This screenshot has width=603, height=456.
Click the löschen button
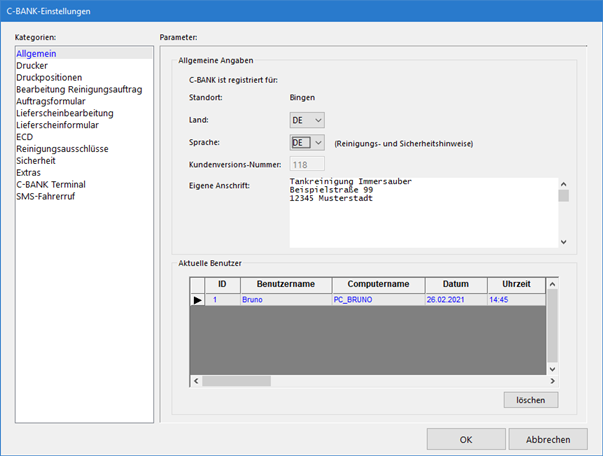pos(530,399)
